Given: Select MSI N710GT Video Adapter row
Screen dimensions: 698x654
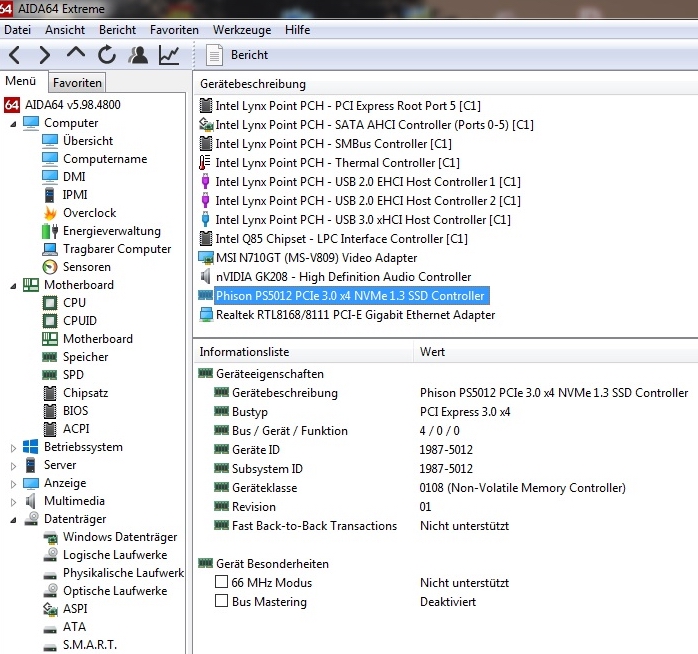Looking at the screenshot, I should tap(317, 258).
